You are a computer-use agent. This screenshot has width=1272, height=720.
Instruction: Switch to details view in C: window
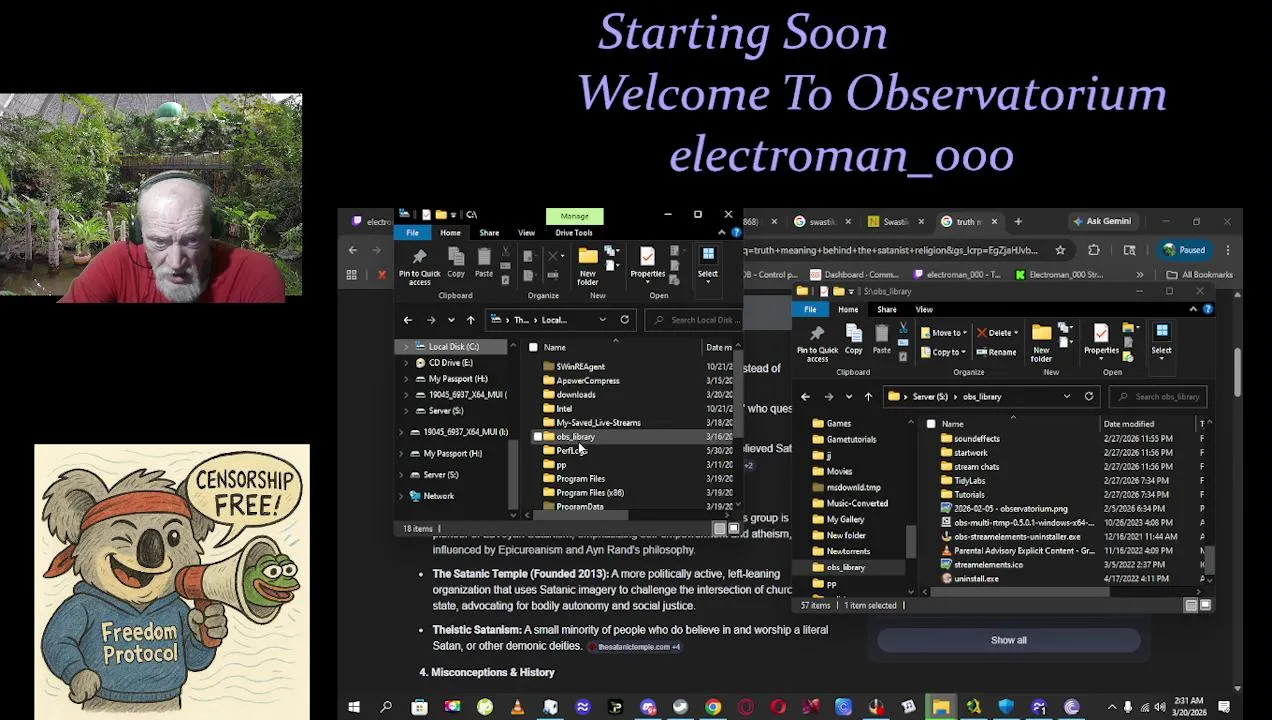pos(720,528)
